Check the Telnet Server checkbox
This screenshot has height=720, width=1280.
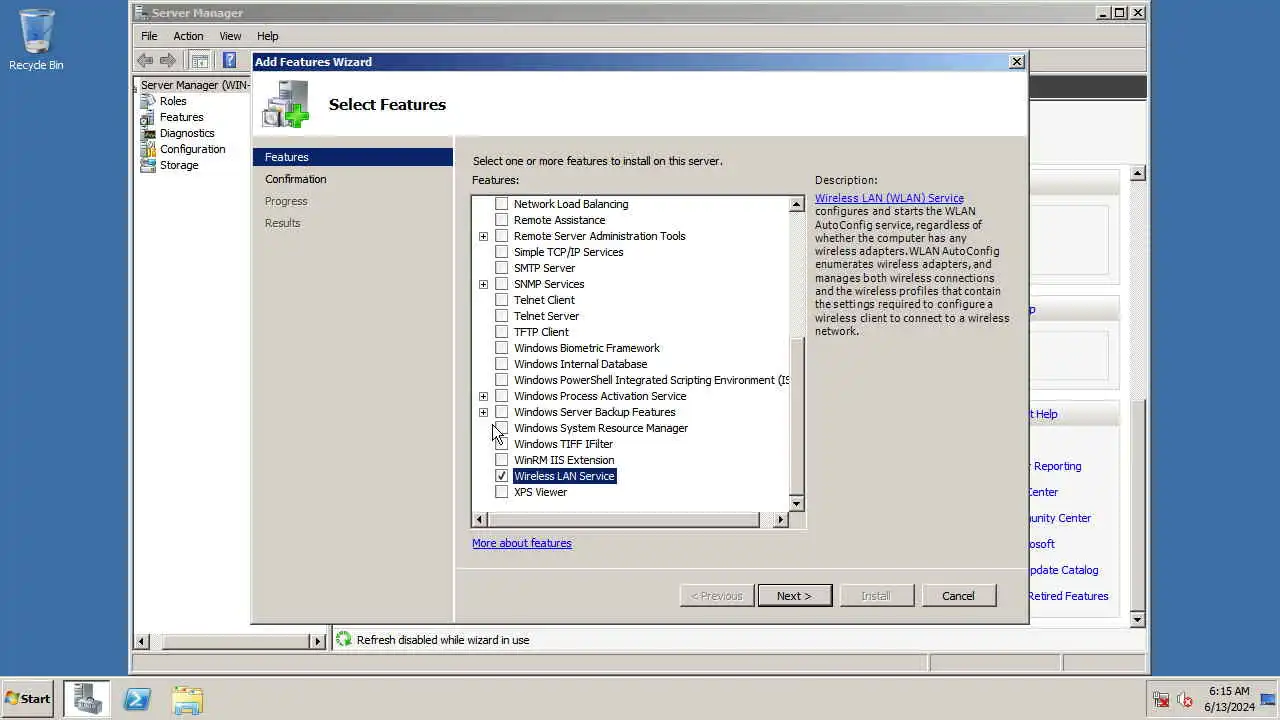[x=502, y=316]
